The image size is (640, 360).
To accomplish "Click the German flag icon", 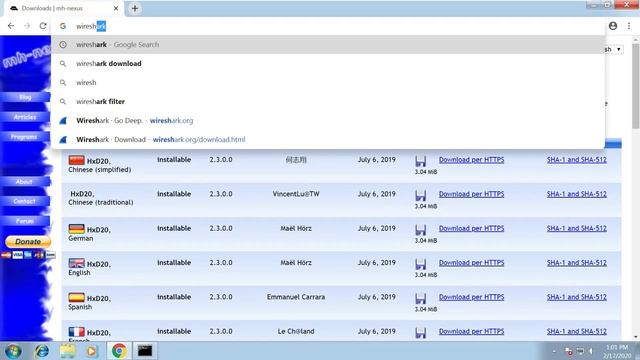I will point(76,229).
